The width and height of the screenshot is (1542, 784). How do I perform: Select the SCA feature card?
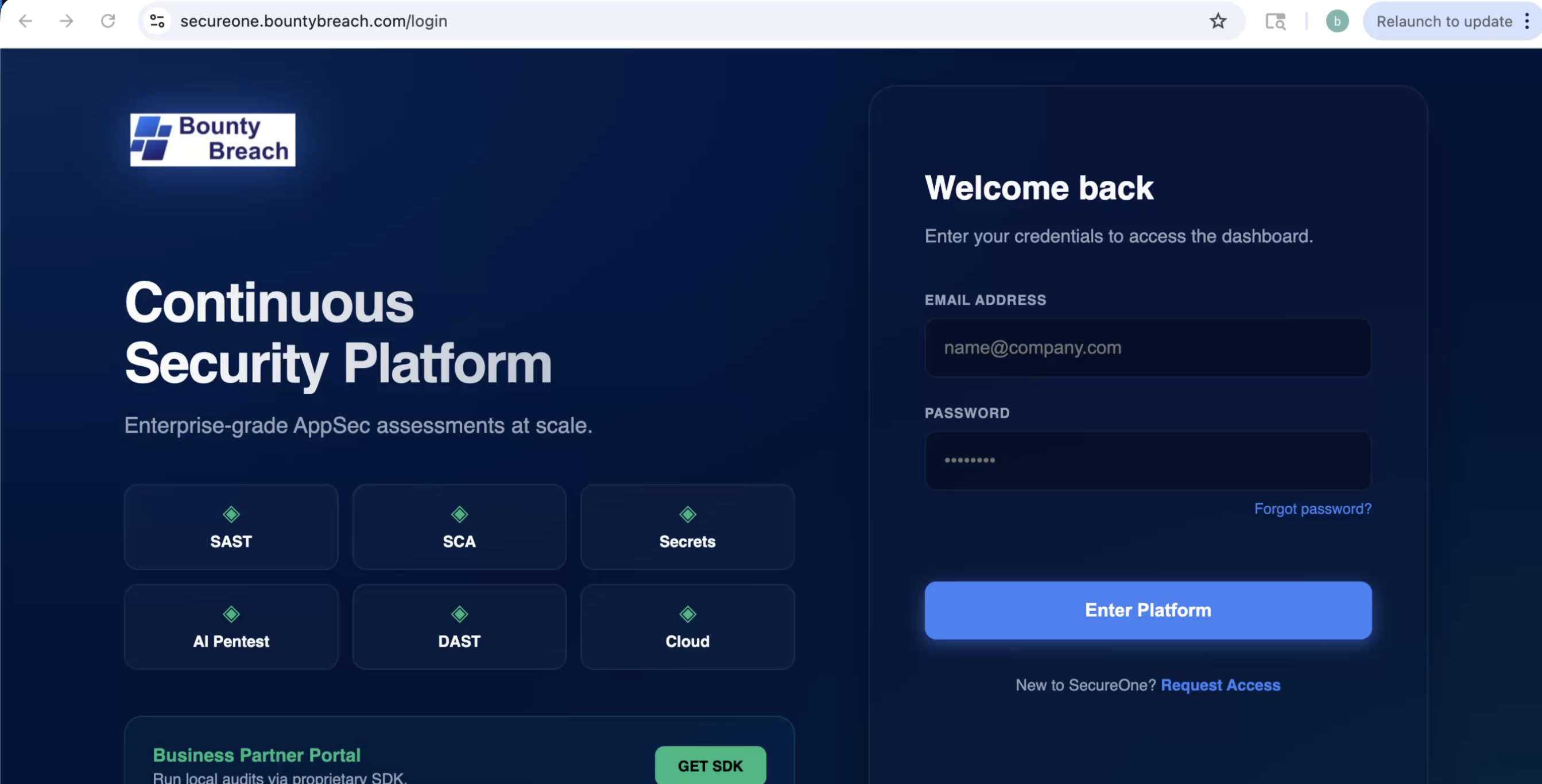point(459,527)
